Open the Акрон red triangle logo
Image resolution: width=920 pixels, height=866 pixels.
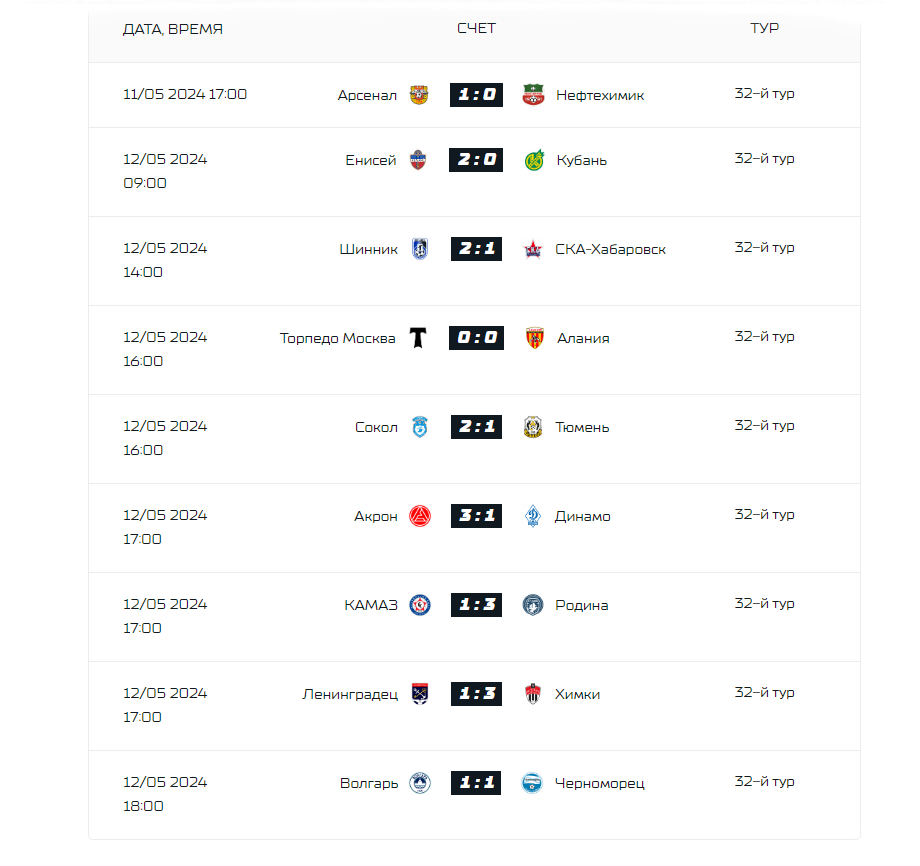[420, 516]
